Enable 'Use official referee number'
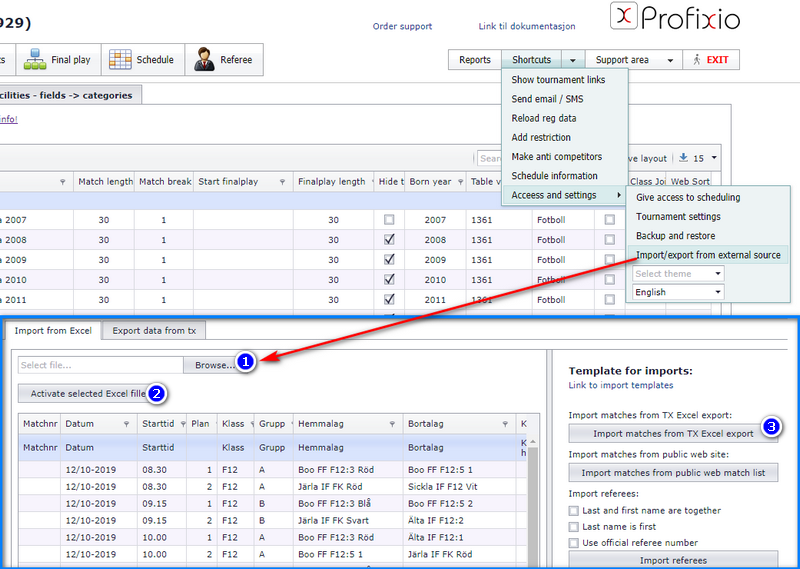The width and height of the screenshot is (800, 569). tap(574, 543)
